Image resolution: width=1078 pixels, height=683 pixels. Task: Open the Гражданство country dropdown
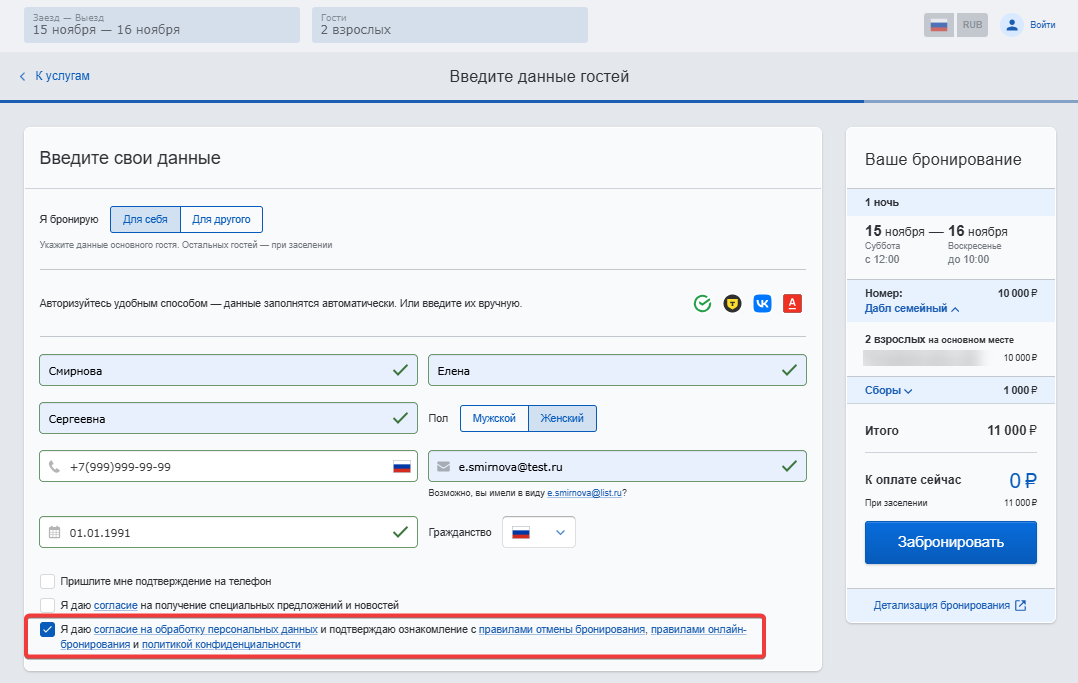click(x=539, y=533)
